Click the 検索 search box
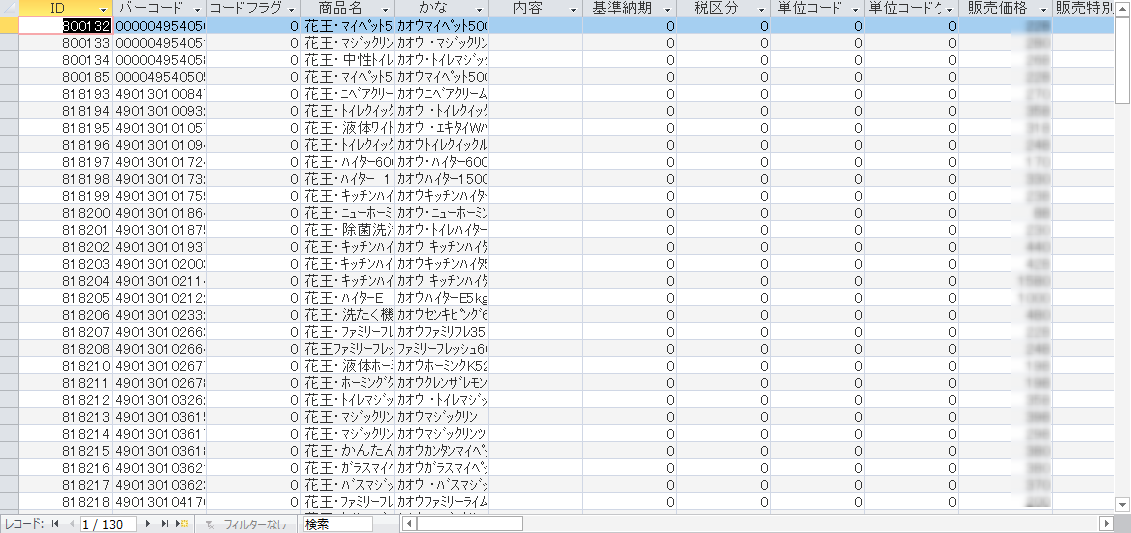This screenshot has width=1131, height=533. [x=338, y=524]
